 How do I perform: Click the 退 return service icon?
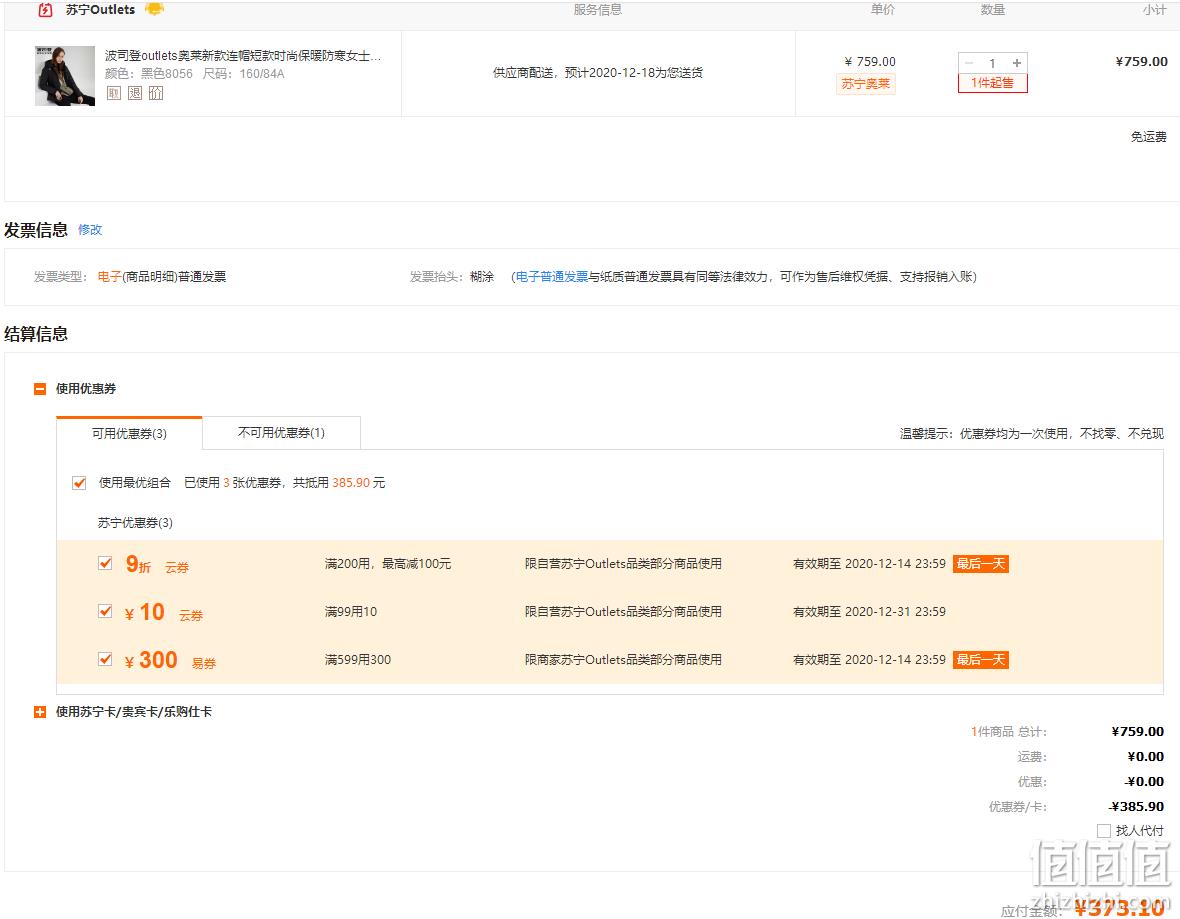click(x=135, y=93)
